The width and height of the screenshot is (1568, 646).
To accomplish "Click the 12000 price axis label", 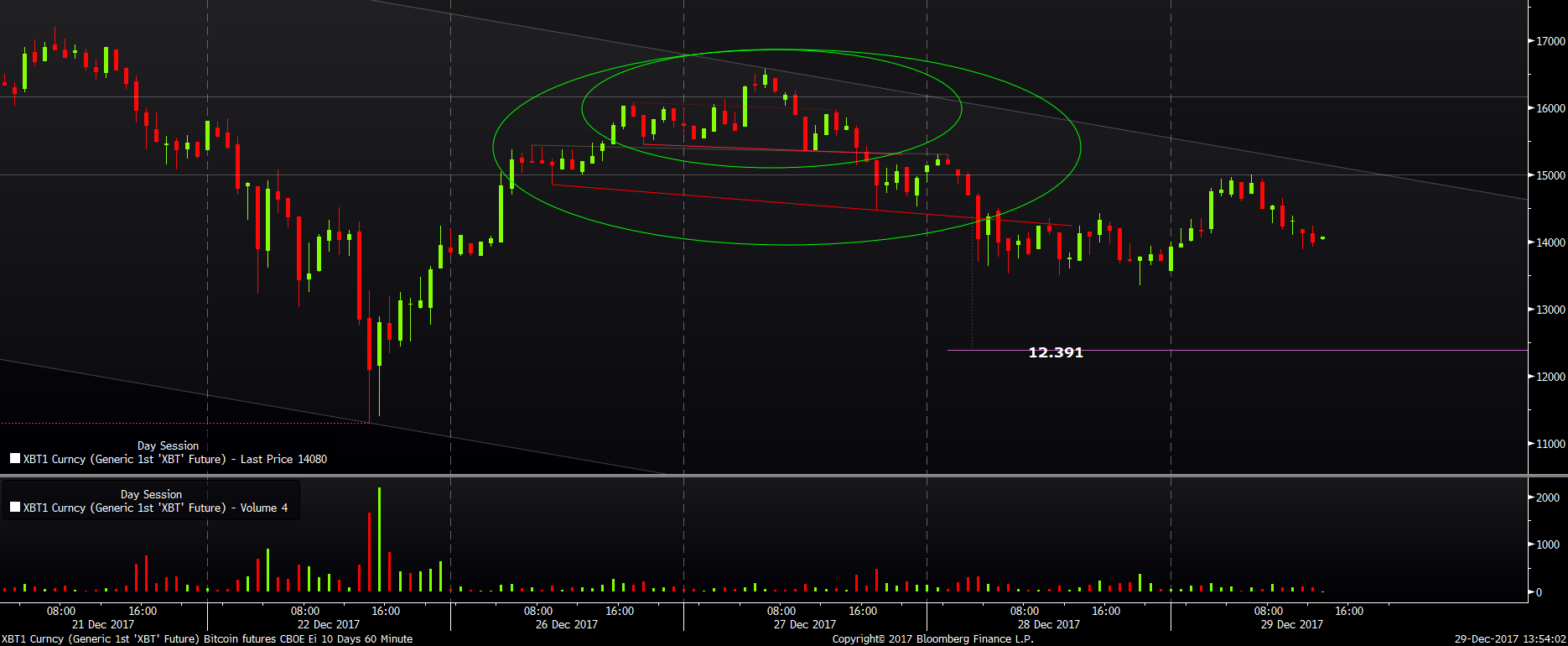I will (1550, 377).
